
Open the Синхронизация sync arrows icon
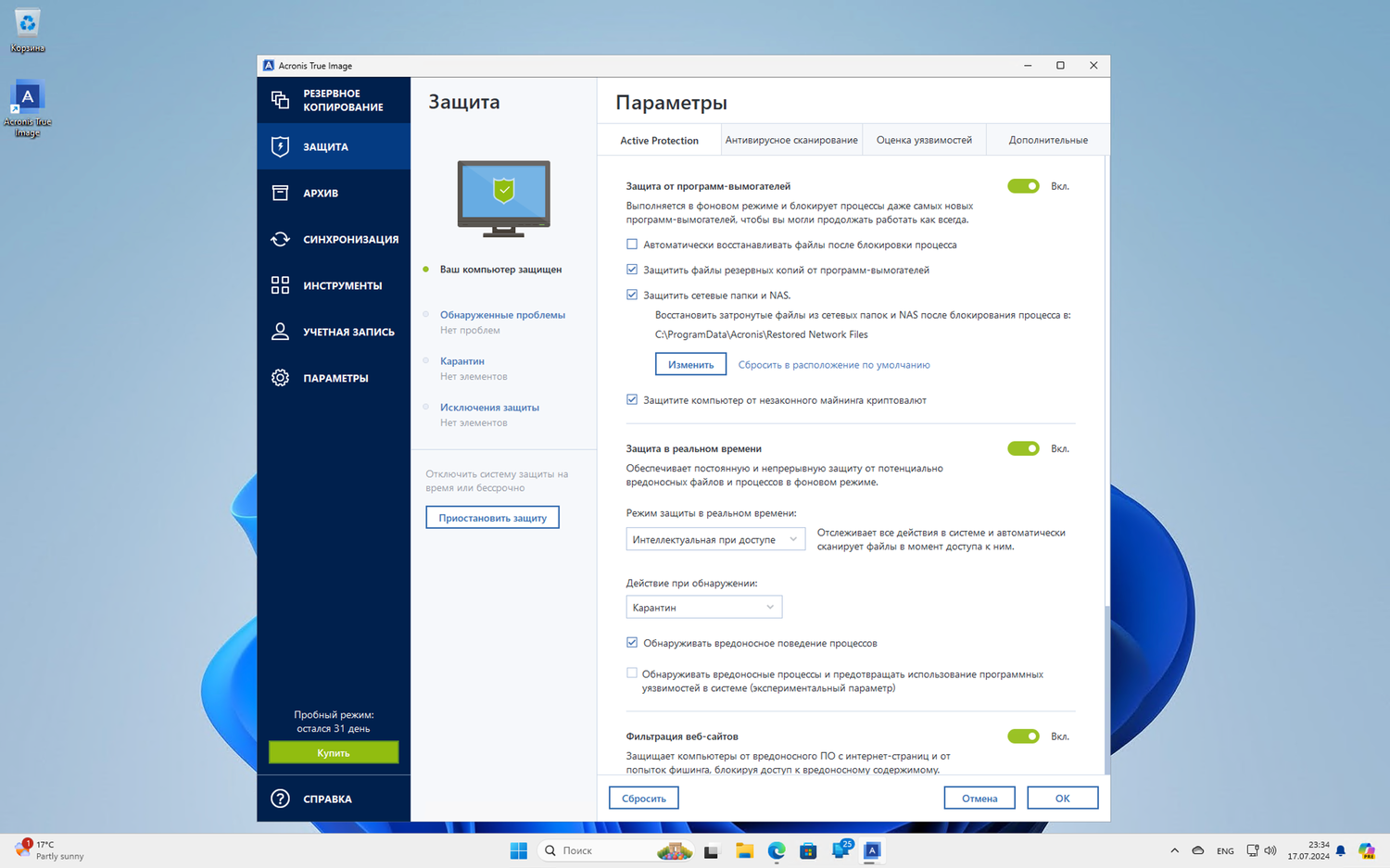click(x=280, y=239)
